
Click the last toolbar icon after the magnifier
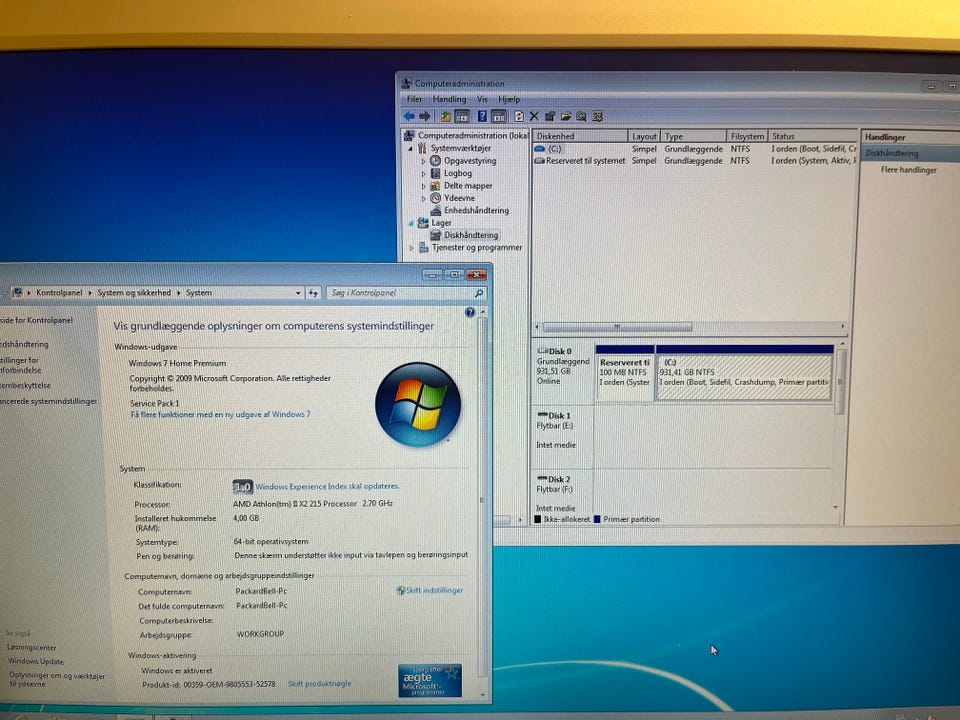598,116
